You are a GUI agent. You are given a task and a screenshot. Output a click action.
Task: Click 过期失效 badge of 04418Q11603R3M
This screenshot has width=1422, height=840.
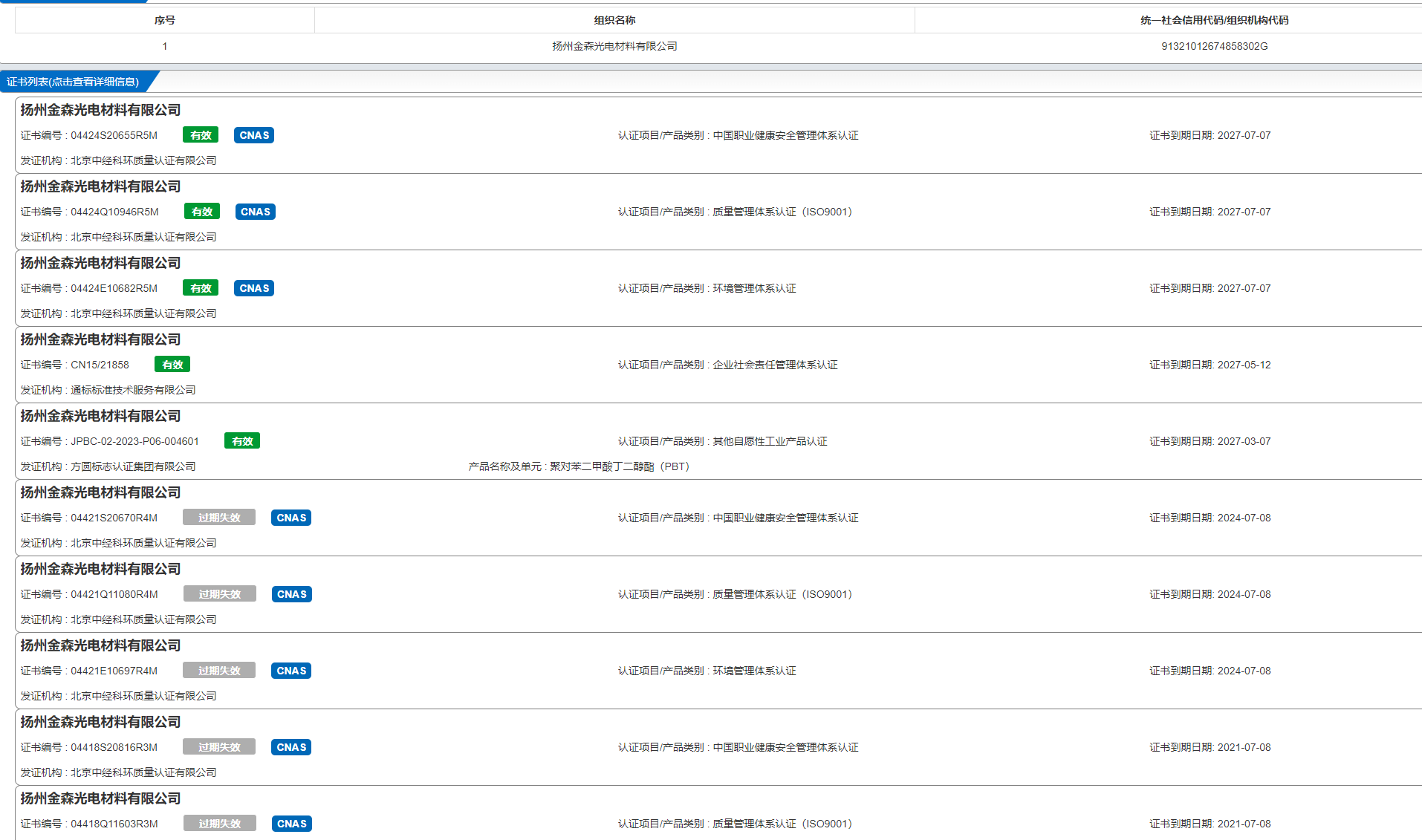tap(220, 824)
